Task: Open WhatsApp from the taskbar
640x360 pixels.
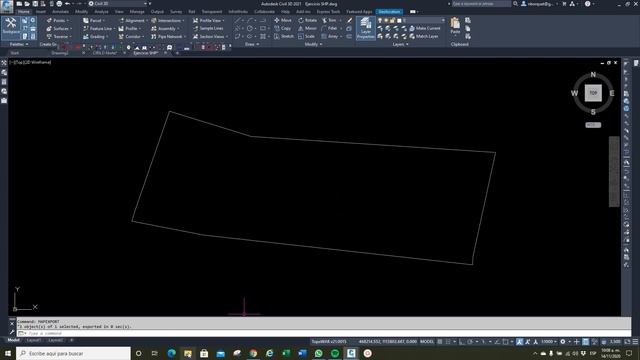Action: [319, 353]
